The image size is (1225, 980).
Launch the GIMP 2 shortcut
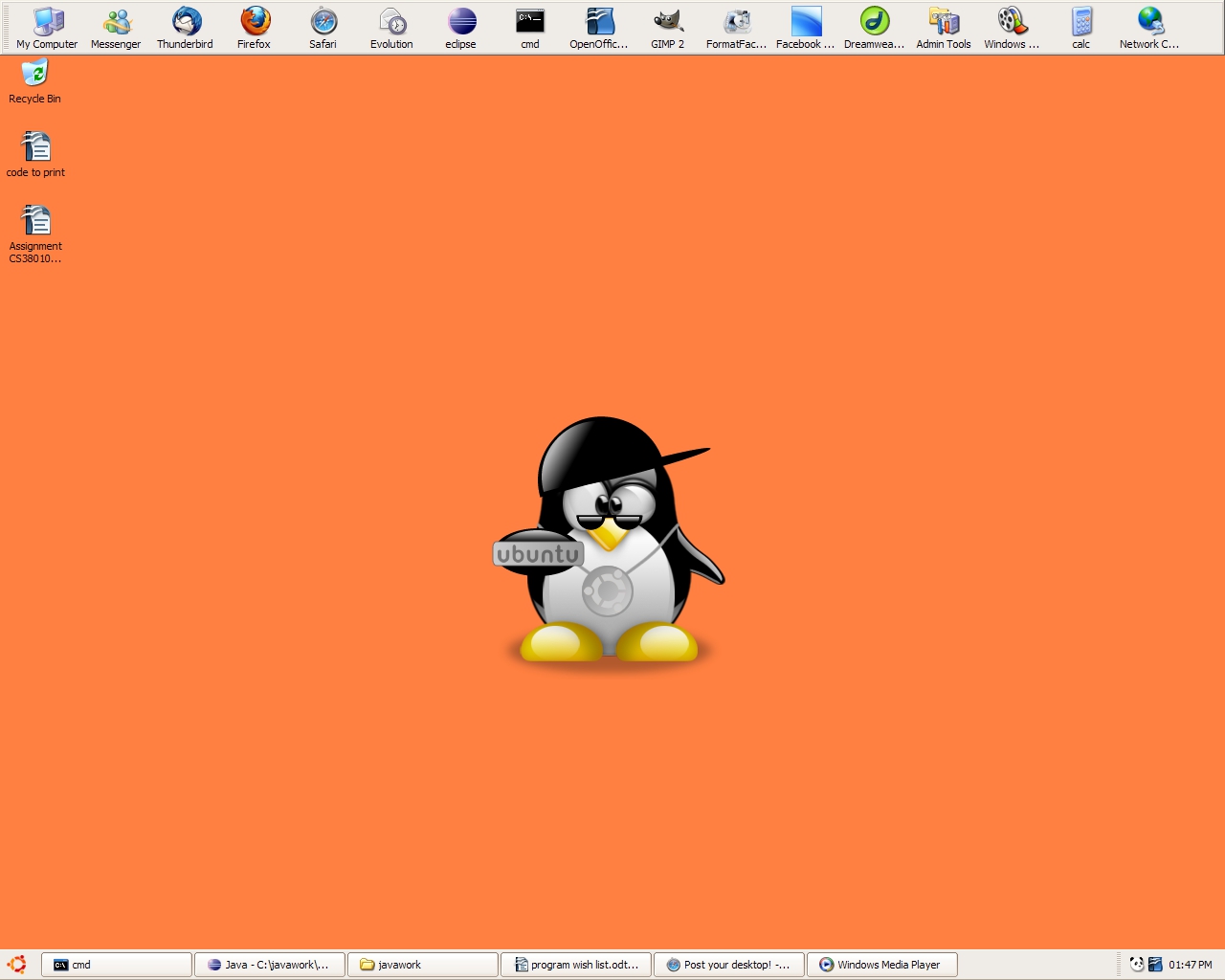[668, 28]
